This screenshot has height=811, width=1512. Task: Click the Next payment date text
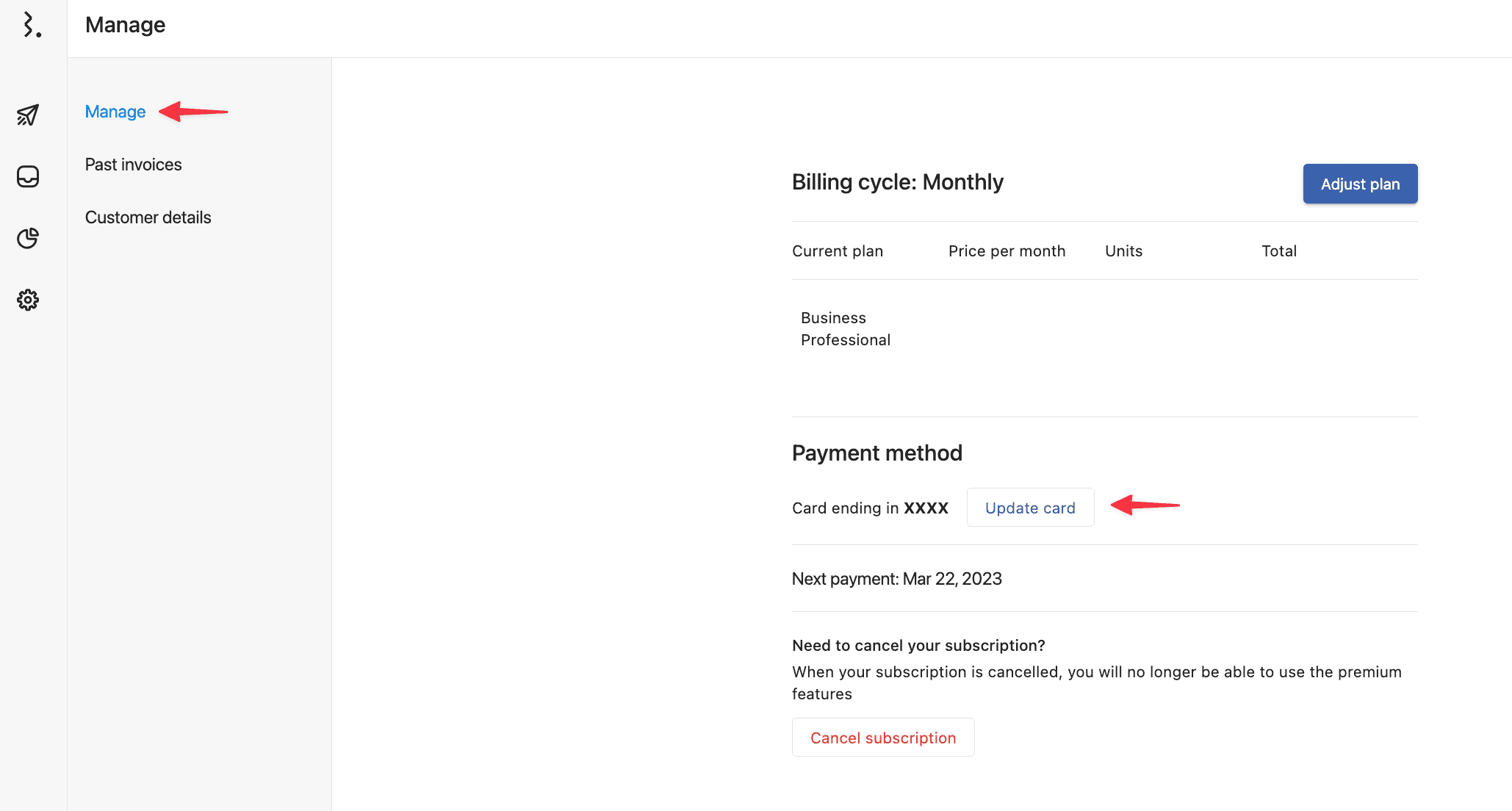[x=896, y=579]
